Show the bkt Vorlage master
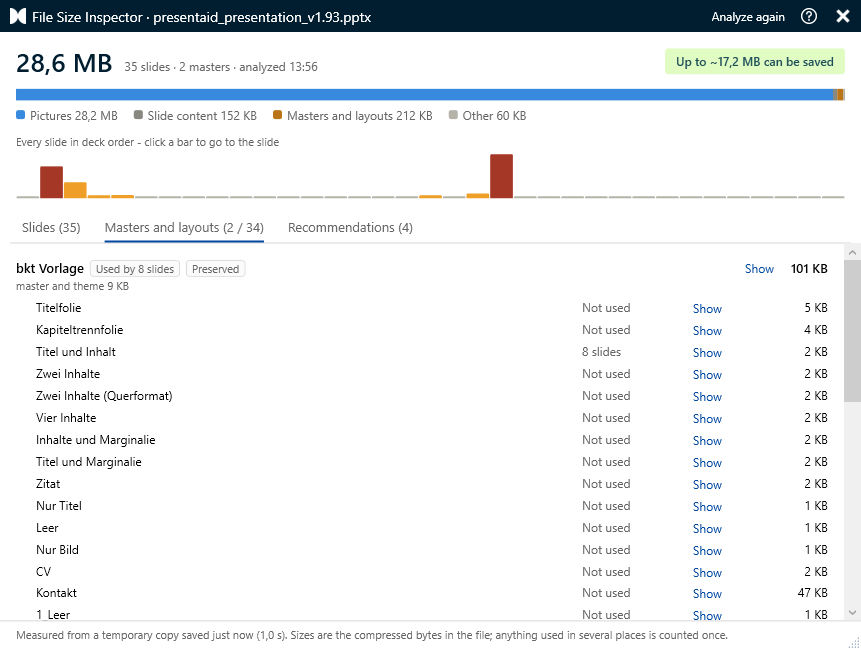This screenshot has width=861, height=650. [x=759, y=268]
